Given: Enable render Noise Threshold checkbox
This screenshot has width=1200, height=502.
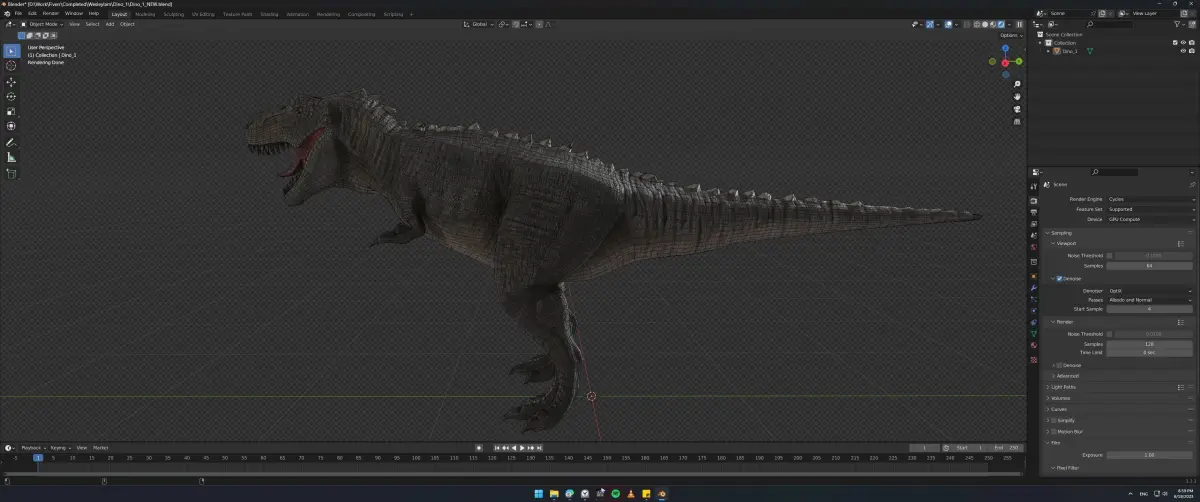Looking at the screenshot, I should [x=1109, y=334].
